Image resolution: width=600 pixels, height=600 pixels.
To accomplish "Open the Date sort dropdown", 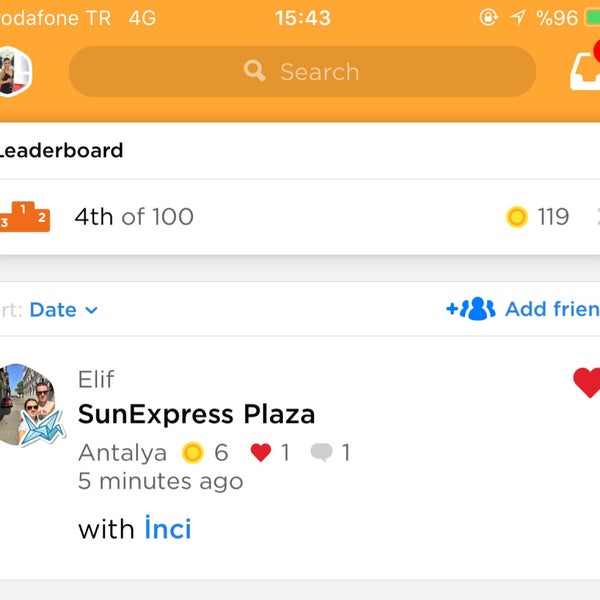I will point(64,310).
